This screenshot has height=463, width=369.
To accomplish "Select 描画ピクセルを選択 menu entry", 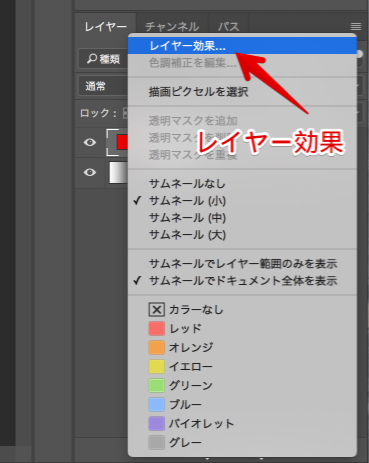I will (242, 92).
